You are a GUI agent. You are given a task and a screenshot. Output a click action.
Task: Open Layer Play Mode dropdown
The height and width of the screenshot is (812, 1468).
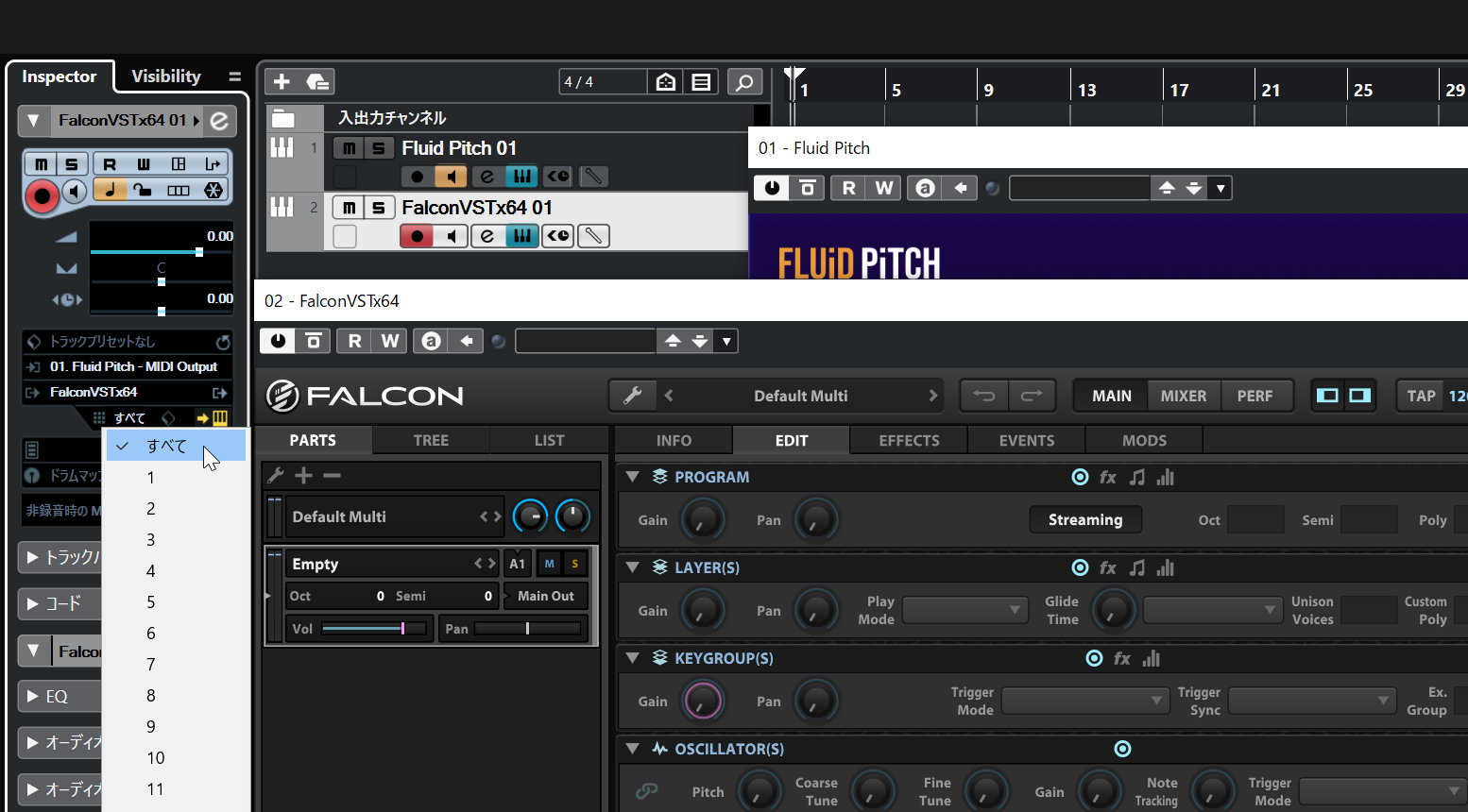(964, 610)
